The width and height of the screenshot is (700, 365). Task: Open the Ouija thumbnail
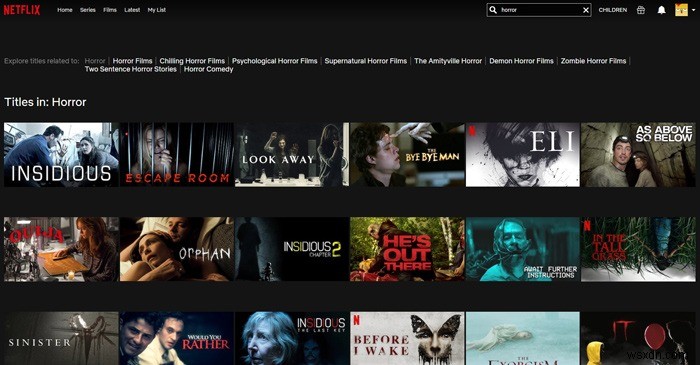61,249
